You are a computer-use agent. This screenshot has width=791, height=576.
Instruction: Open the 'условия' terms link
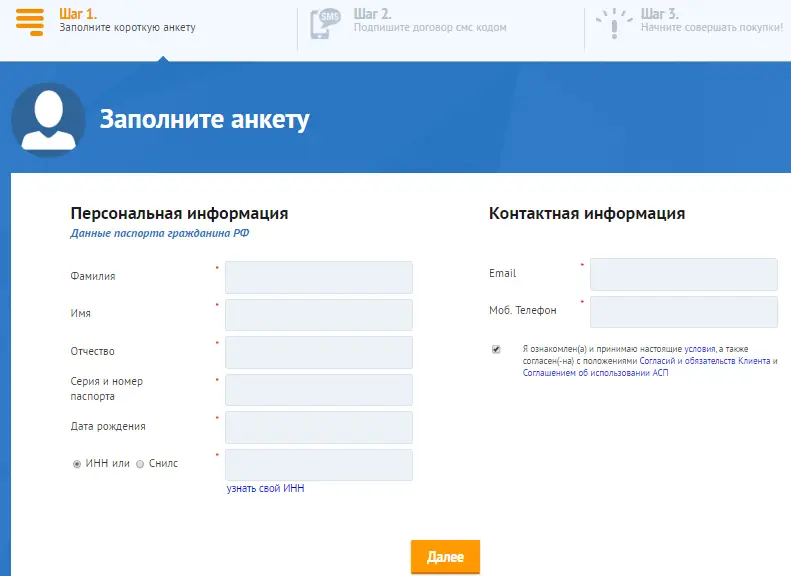tap(700, 349)
